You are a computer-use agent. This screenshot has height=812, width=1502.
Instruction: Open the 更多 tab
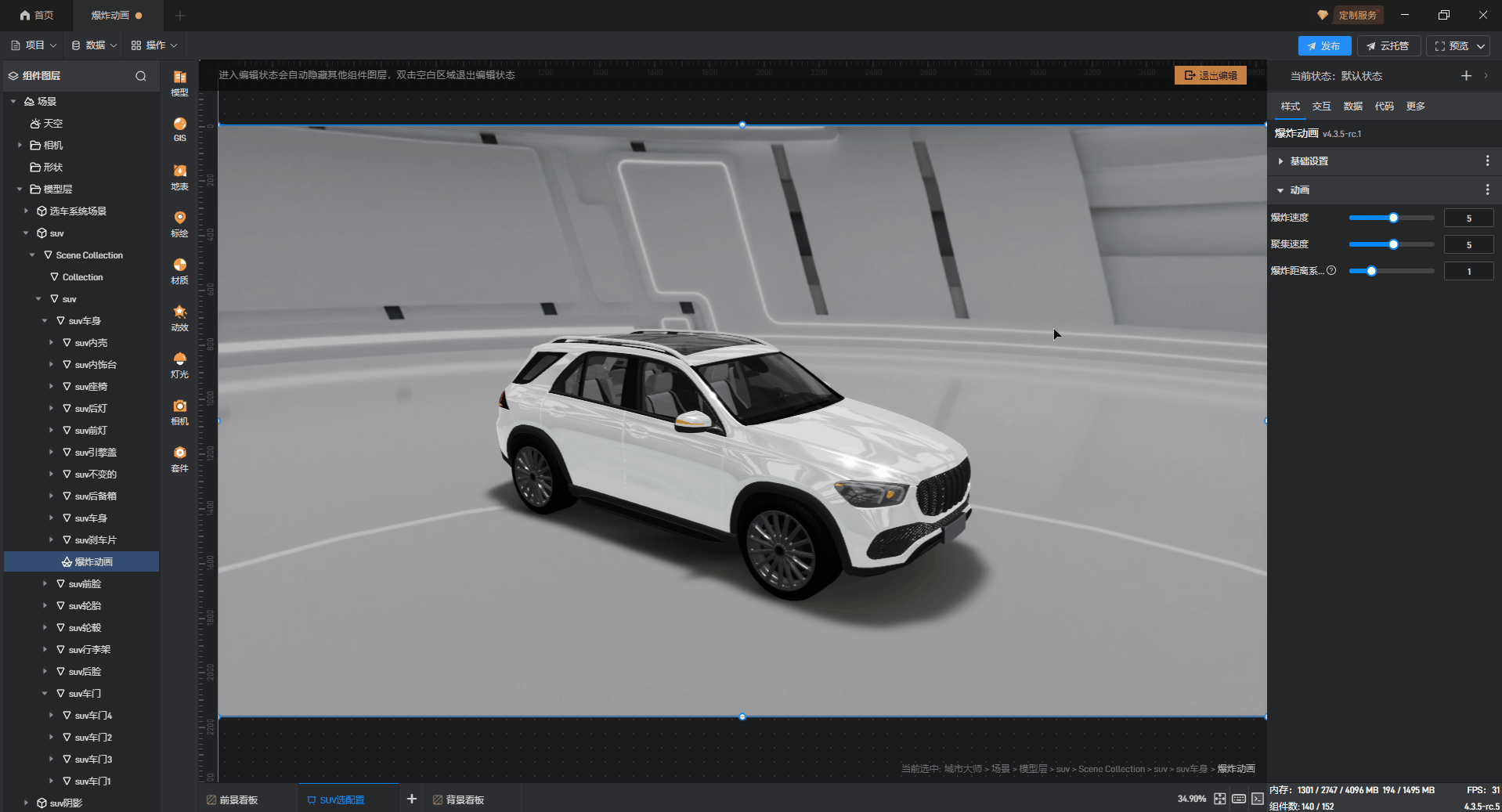tap(1416, 106)
